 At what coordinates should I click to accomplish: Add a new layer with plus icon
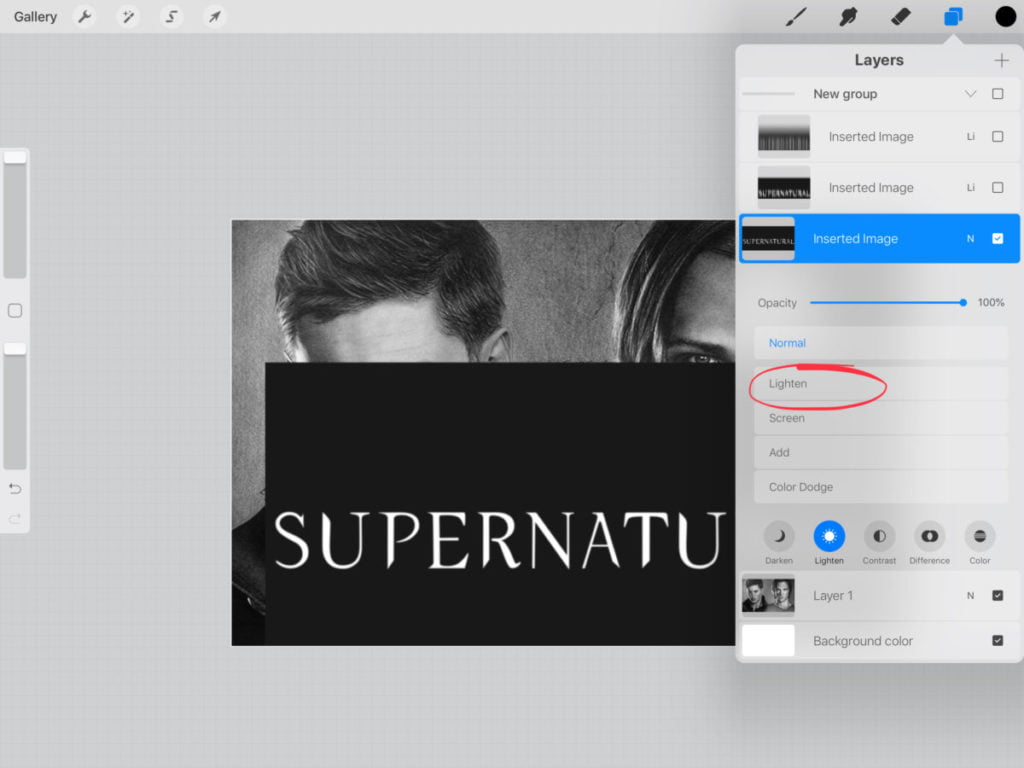pyautogui.click(x=1001, y=61)
